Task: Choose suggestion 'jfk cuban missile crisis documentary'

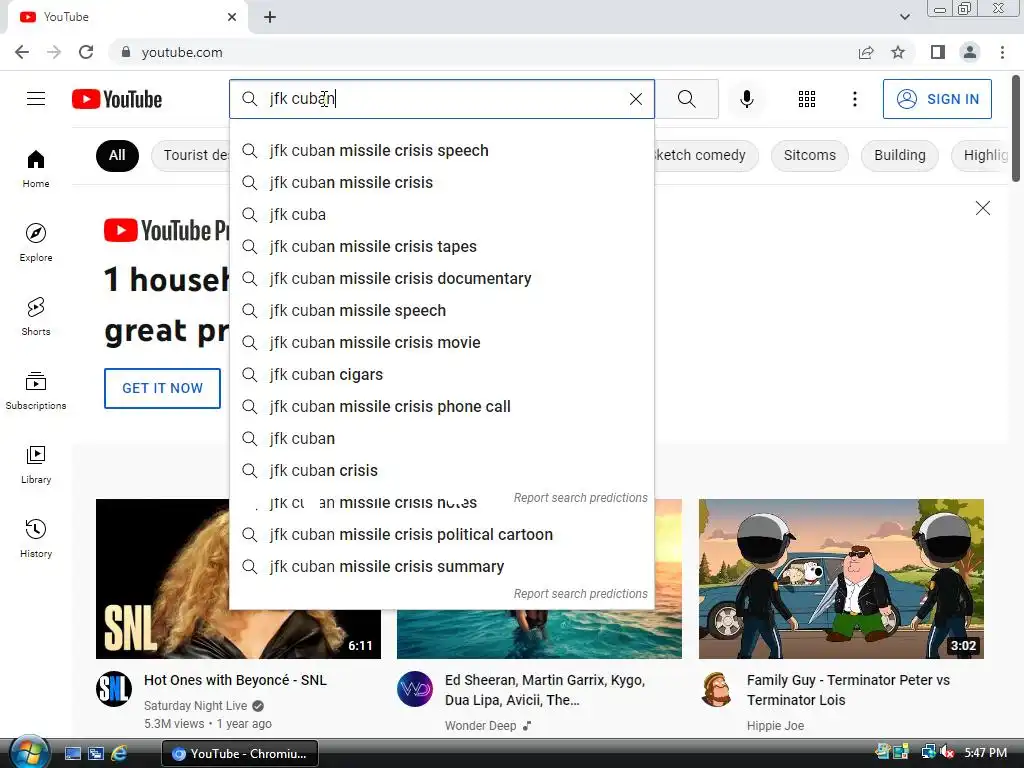Action: [x=441, y=279]
